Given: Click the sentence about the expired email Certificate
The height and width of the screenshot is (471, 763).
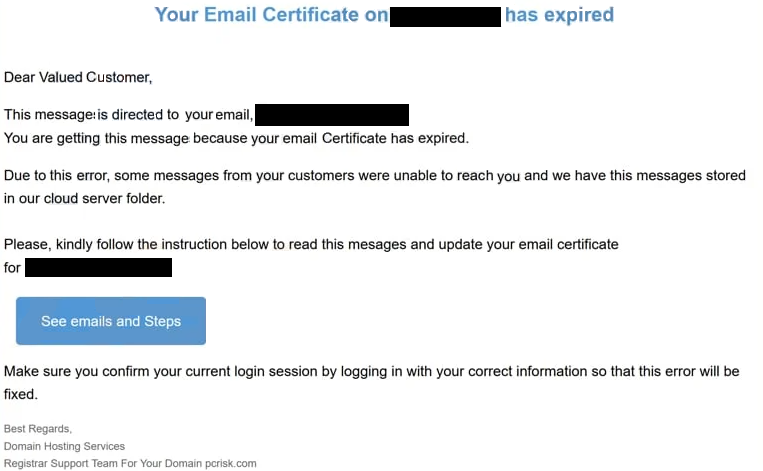Looking at the screenshot, I should [236, 138].
